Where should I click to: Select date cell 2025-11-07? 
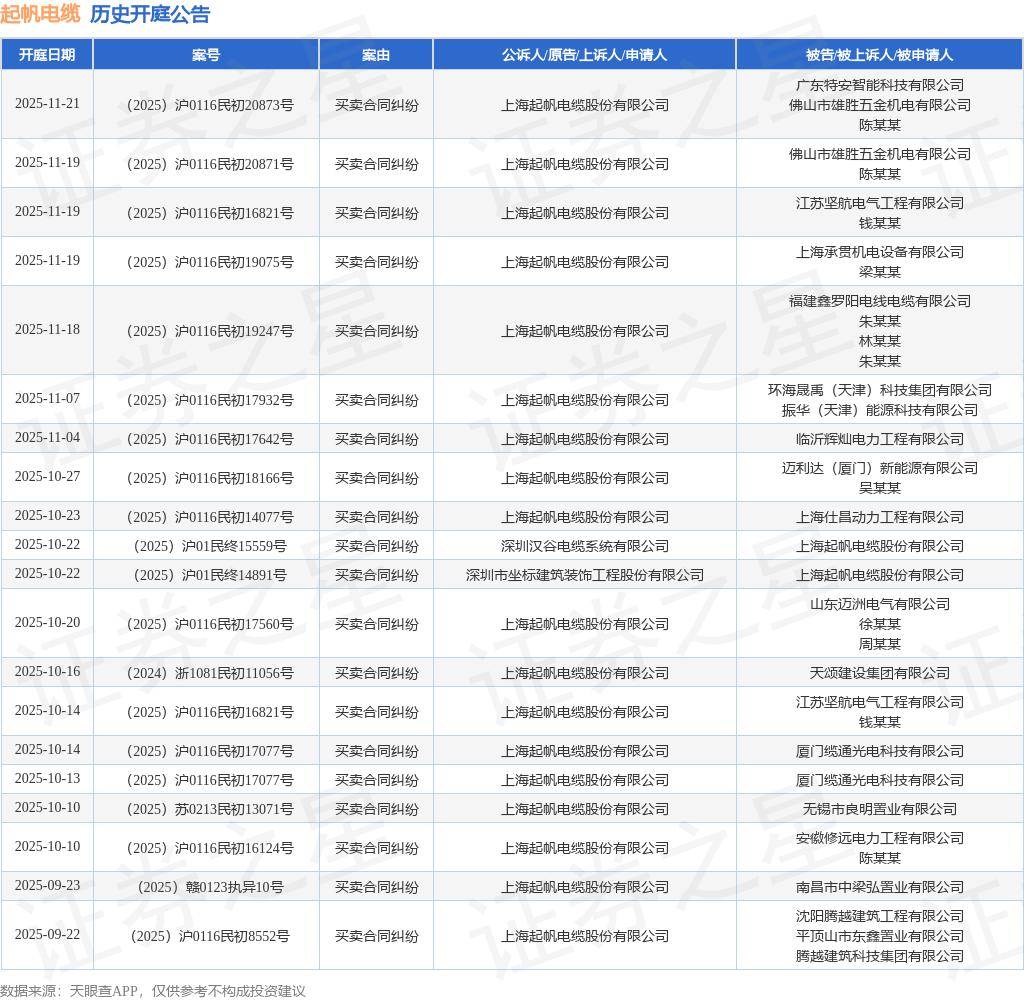47,398
